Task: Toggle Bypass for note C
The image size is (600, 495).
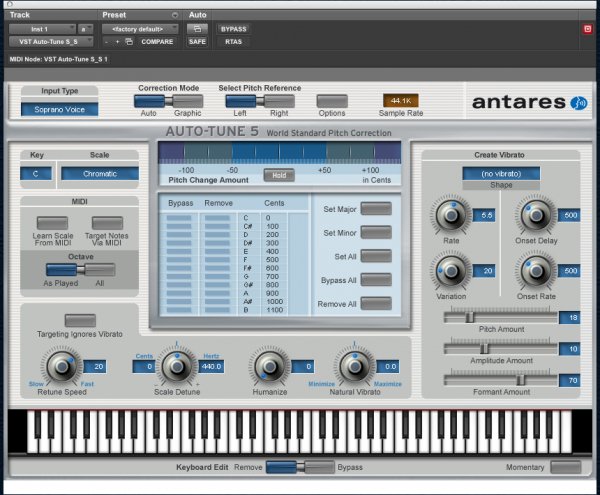Action: tap(179, 218)
